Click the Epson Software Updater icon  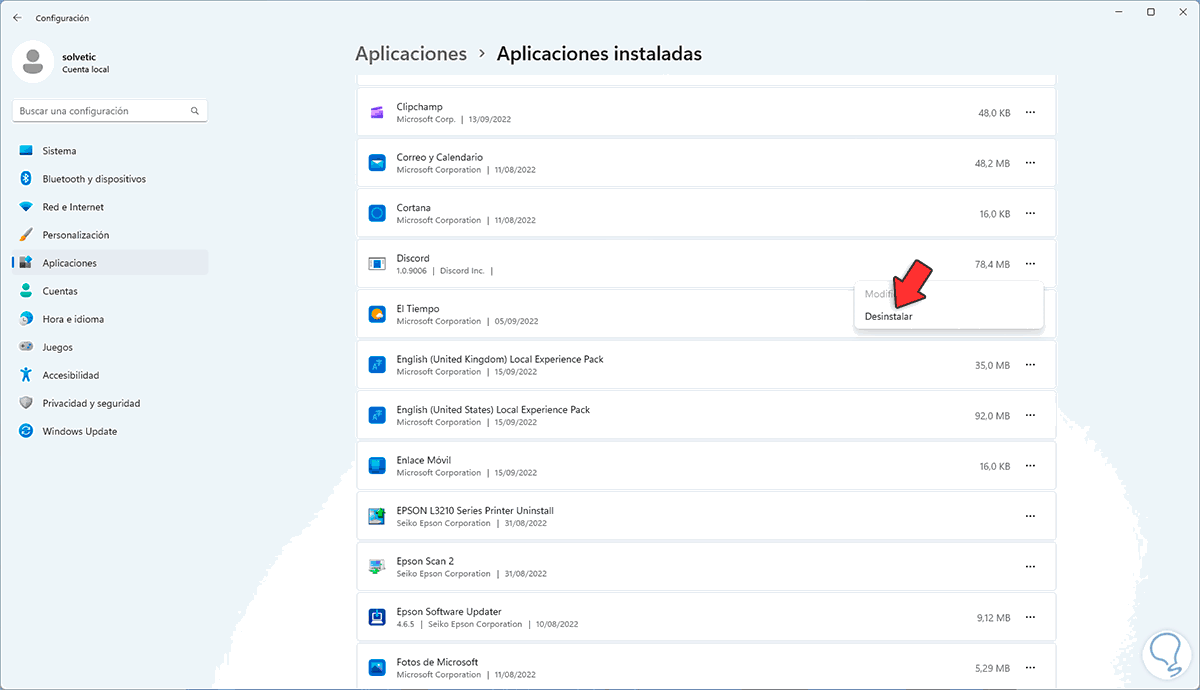pyautogui.click(x=377, y=617)
